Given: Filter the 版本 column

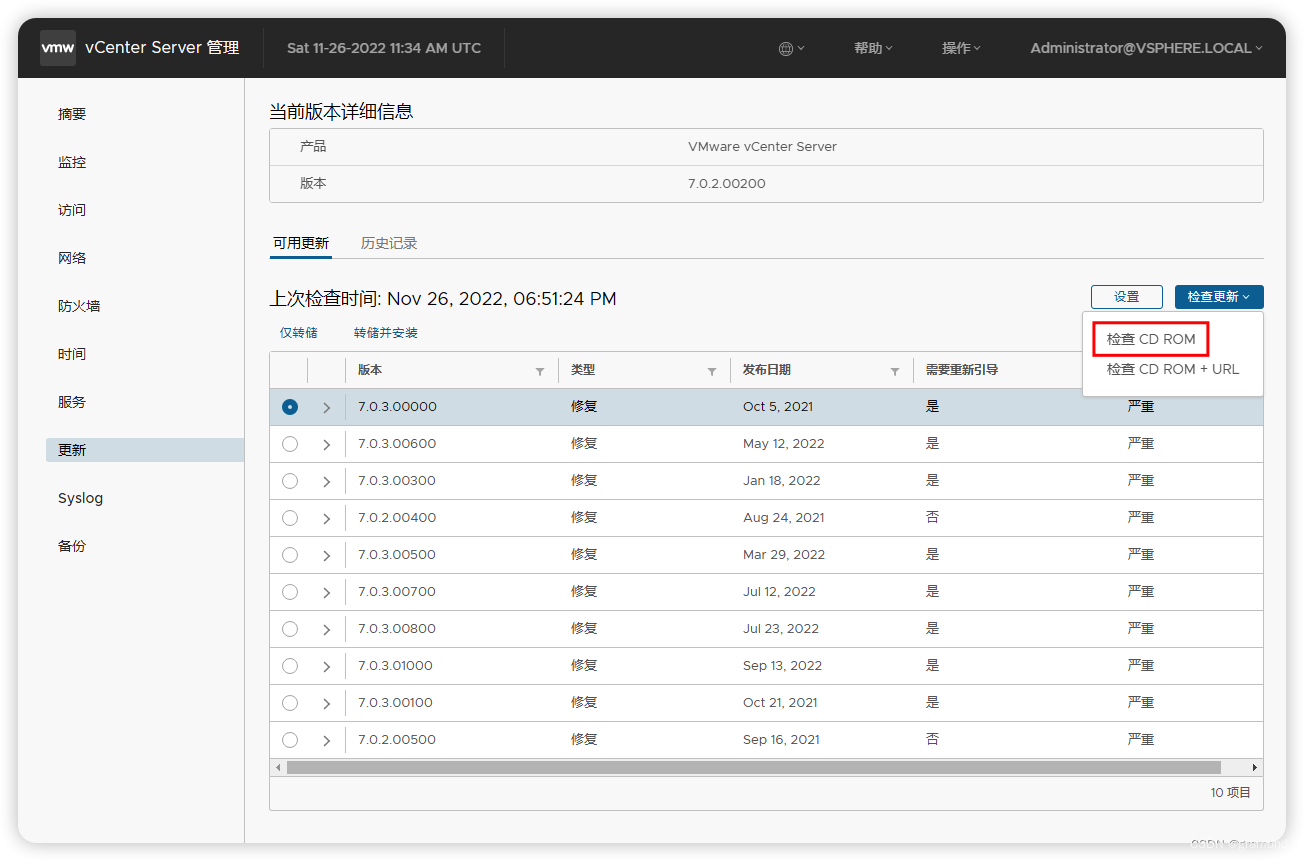Looking at the screenshot, I should [x=540, y=371].
